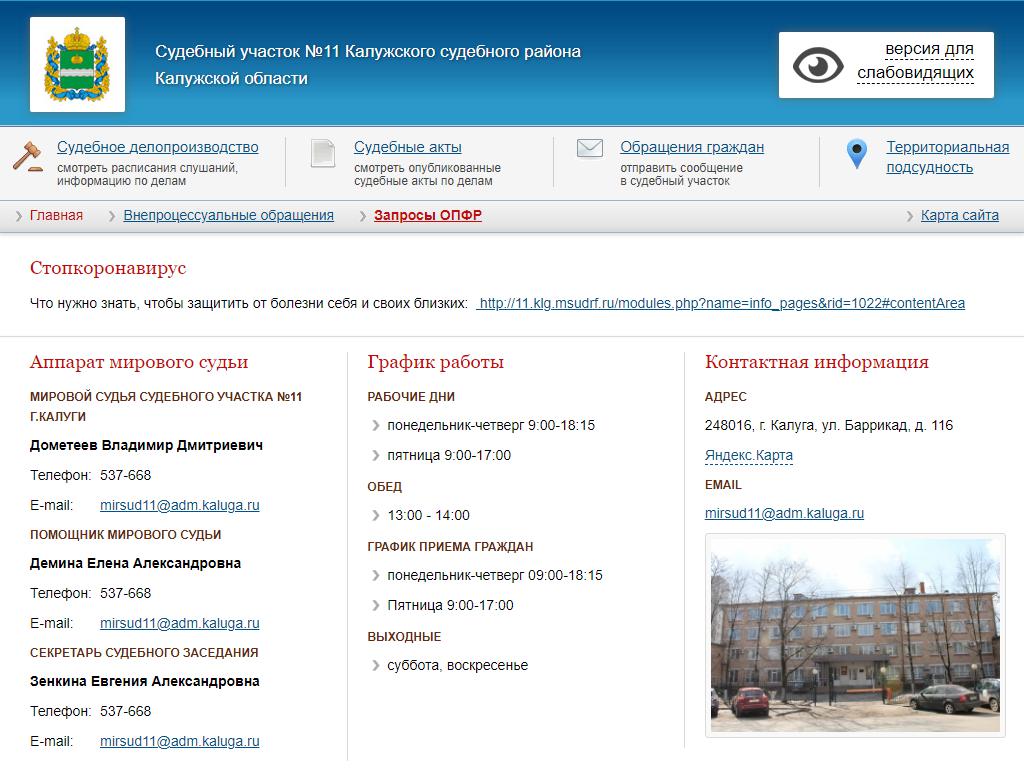
Task: Click the gavel icon for court proceedings
Action: pyautogui.click(x=27, y=156)
